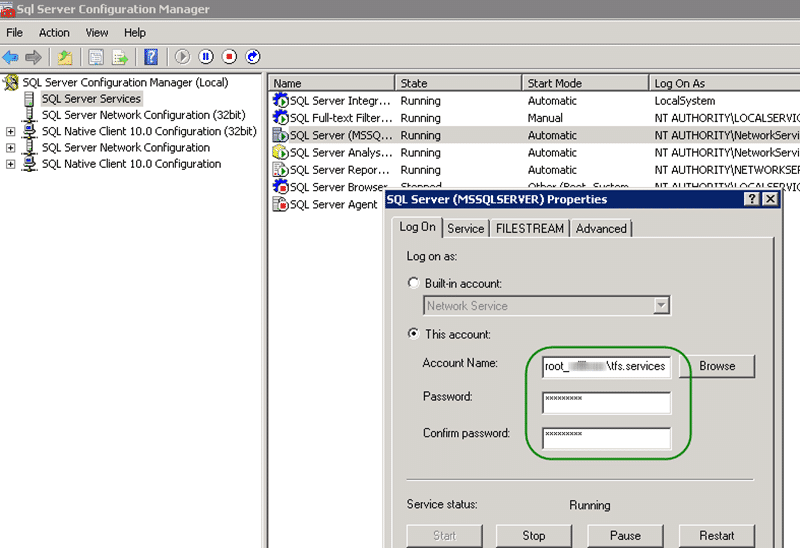Screen dimensions: 800x548
Task: Sort by the Log On As column header
Action: pyautogui.click(x=725, y=83)
